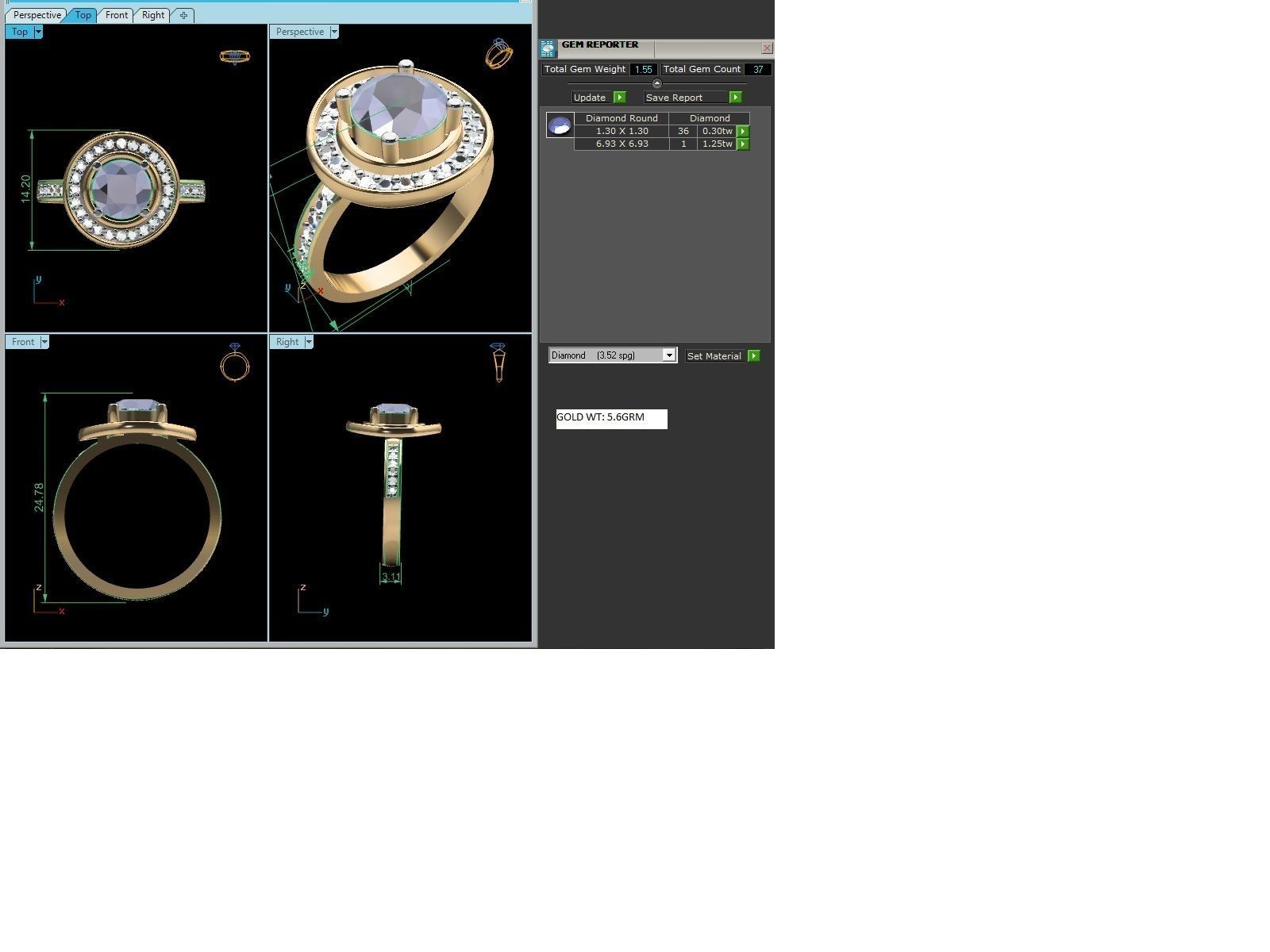This screenshot has width=1270, height=952.
Task: Click the Total Gem Count value 37
Action: (x=758, y=70)
